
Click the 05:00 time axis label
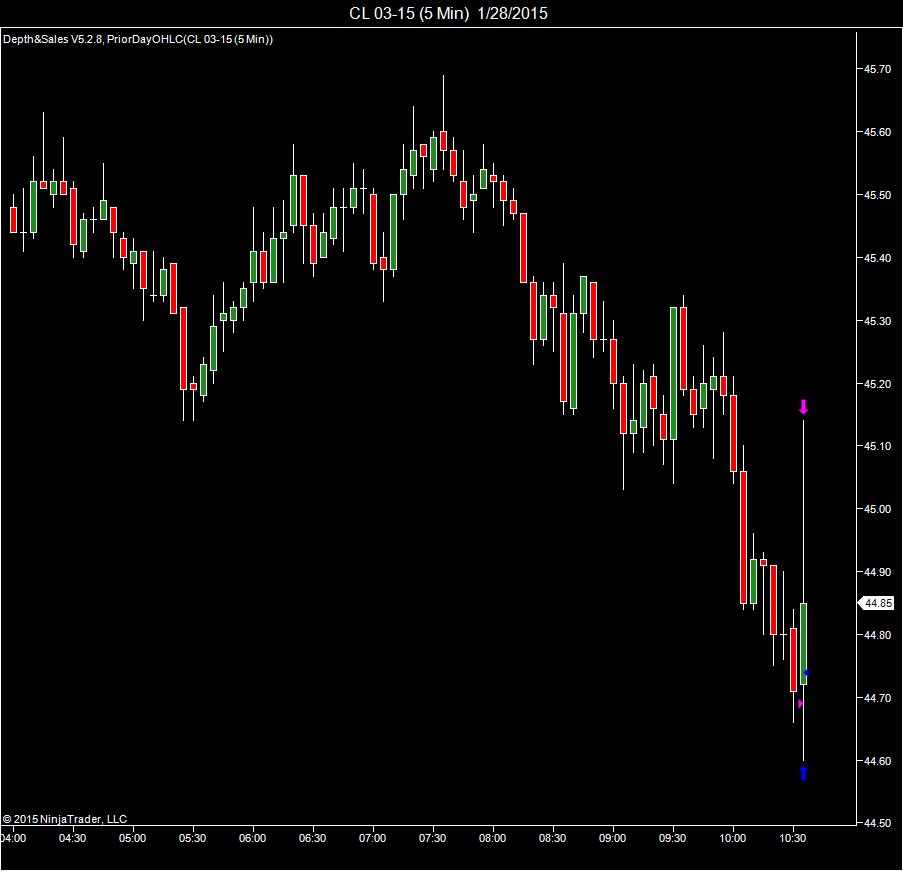pyautogui.click(x=132, y=838)
